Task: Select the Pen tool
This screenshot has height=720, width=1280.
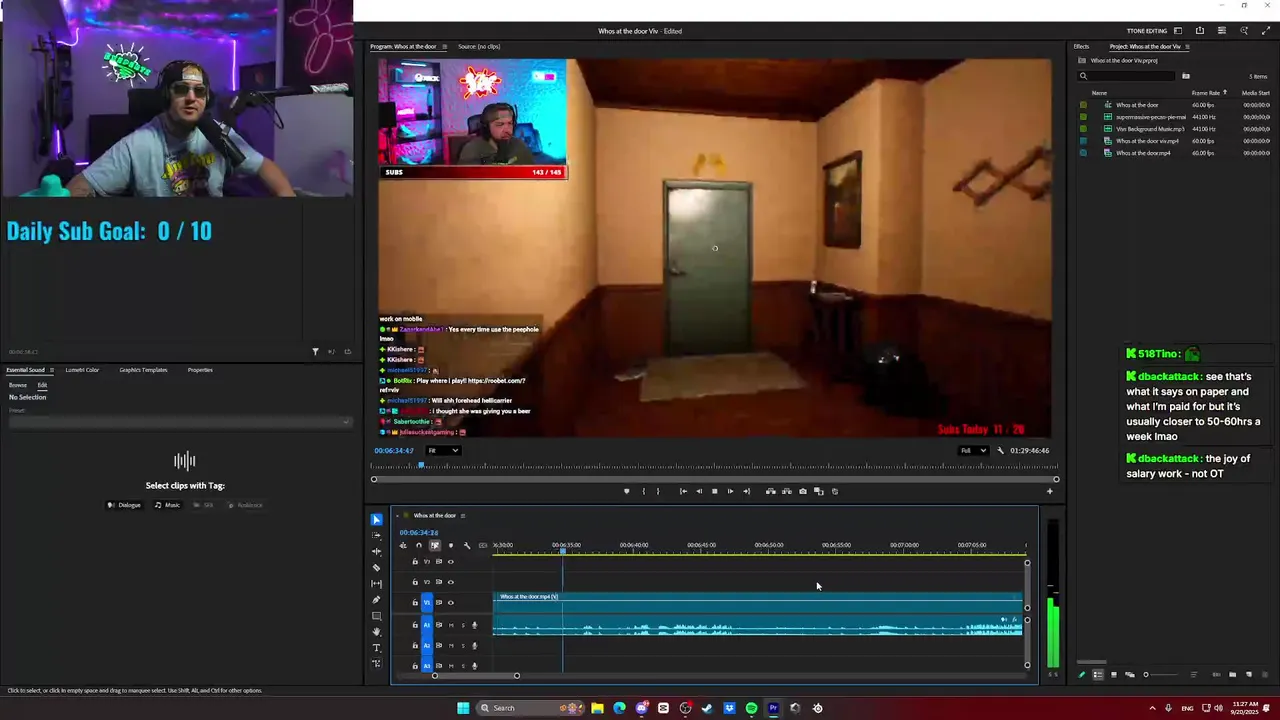Action: pyautogui.click(x=376, y=600)
